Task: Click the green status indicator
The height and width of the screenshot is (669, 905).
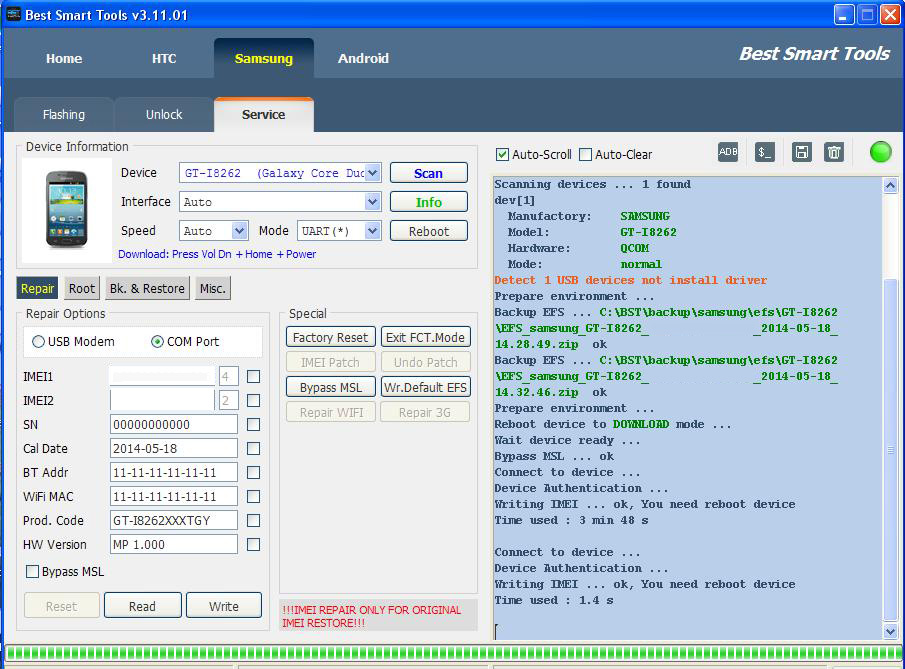Action: [x=880, y=152]
